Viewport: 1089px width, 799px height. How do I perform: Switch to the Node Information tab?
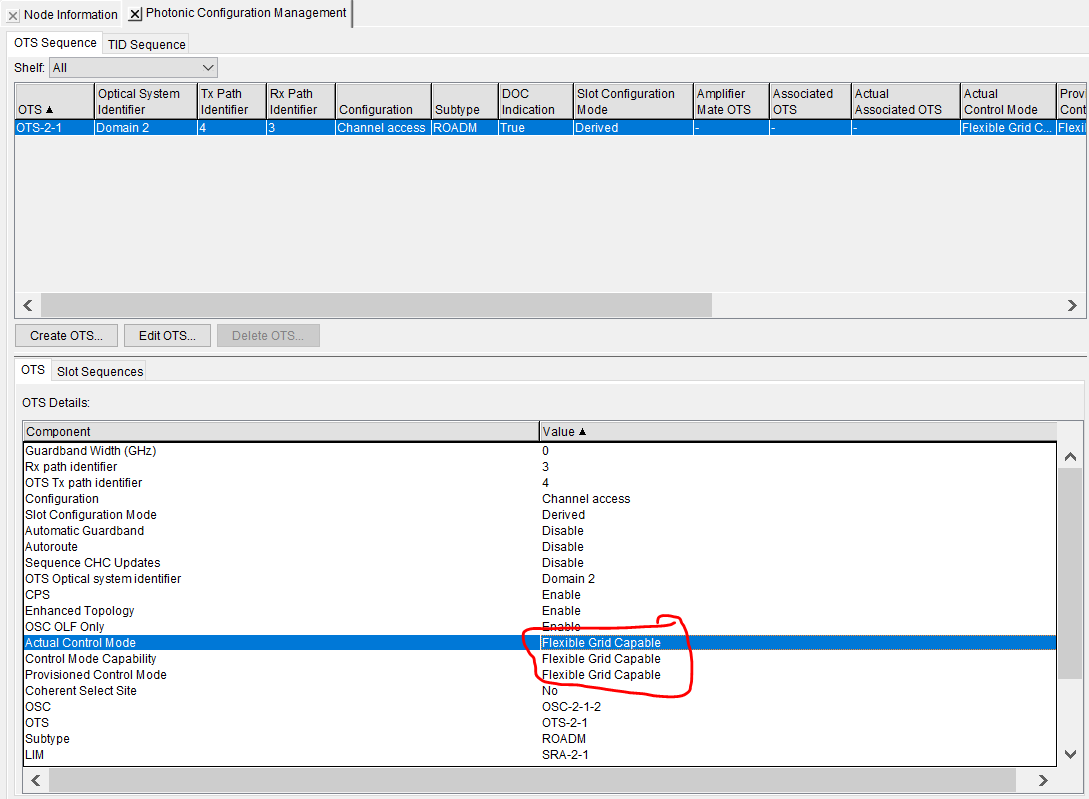(x=70, y=15)
